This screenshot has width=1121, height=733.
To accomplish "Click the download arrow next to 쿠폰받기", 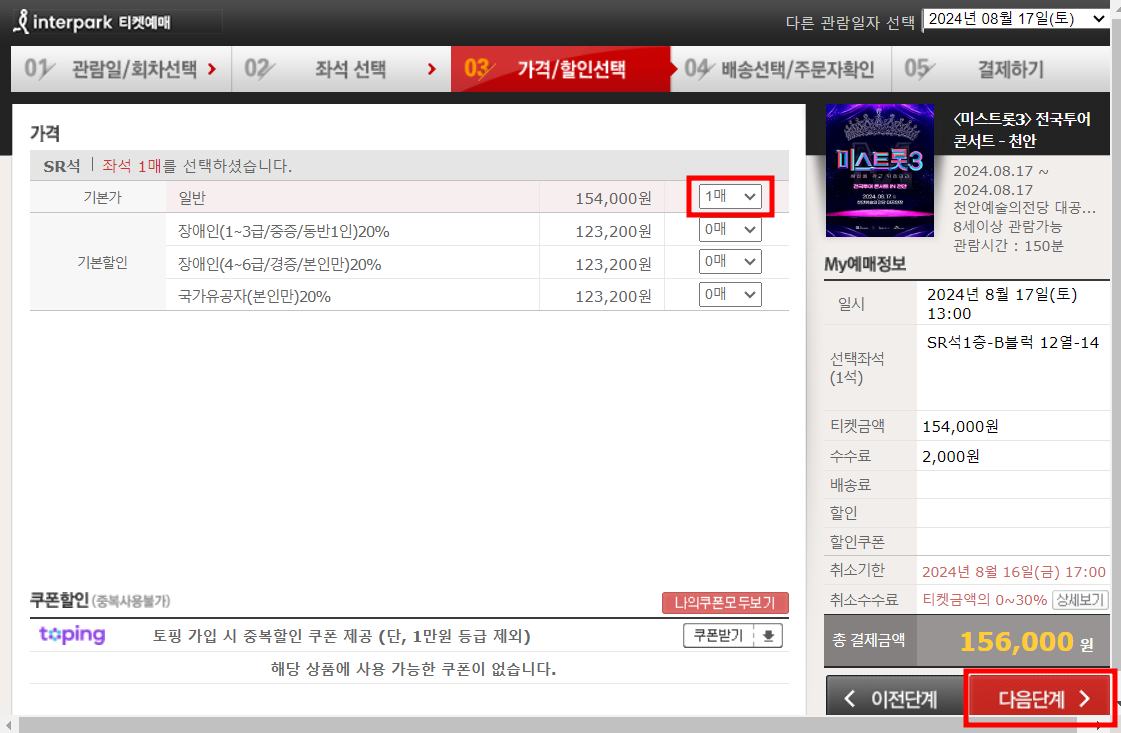I will 770,635.
